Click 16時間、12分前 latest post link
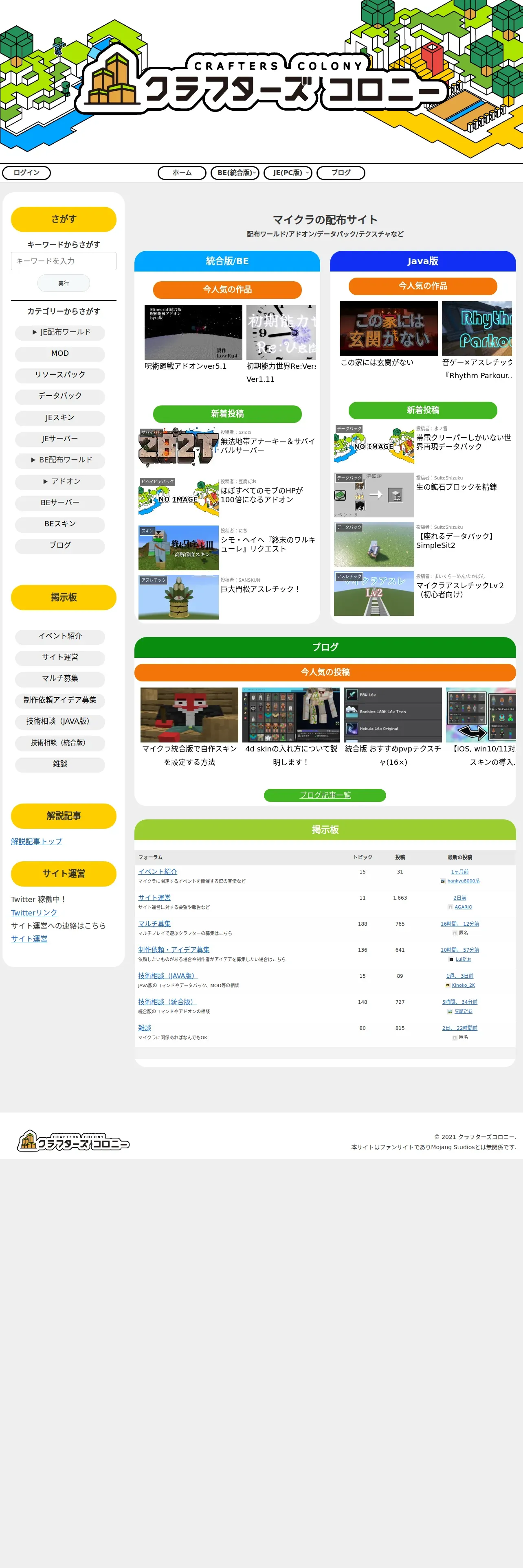 (x=460, y=924)
